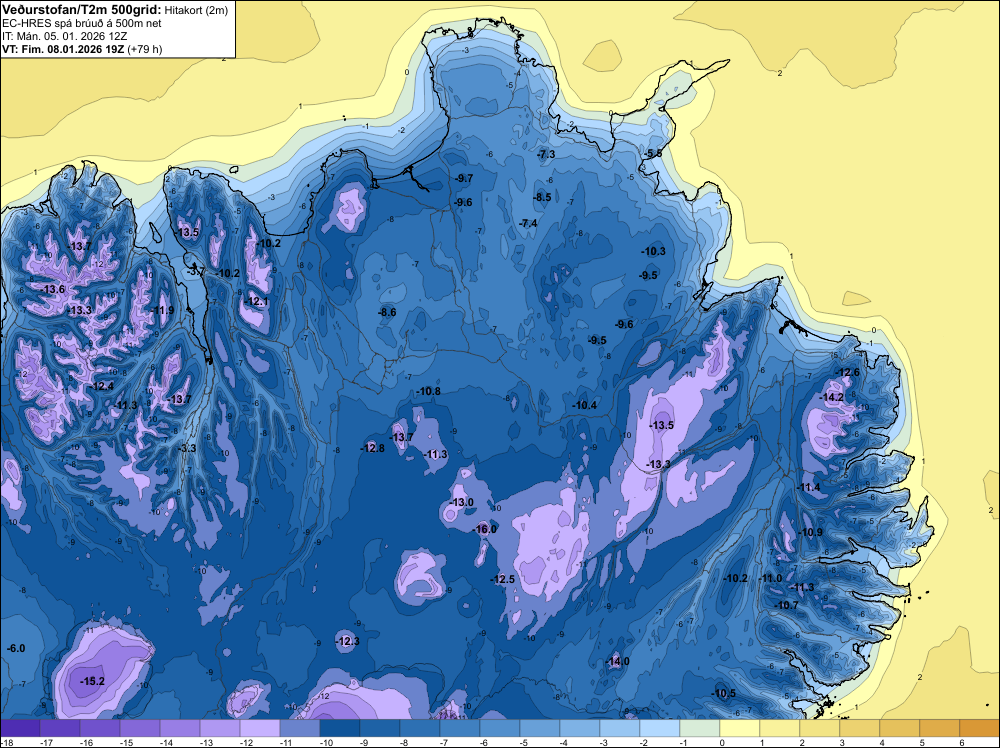
Task: Click the -3.3 temperature label
Action: [x=188, y=448]
